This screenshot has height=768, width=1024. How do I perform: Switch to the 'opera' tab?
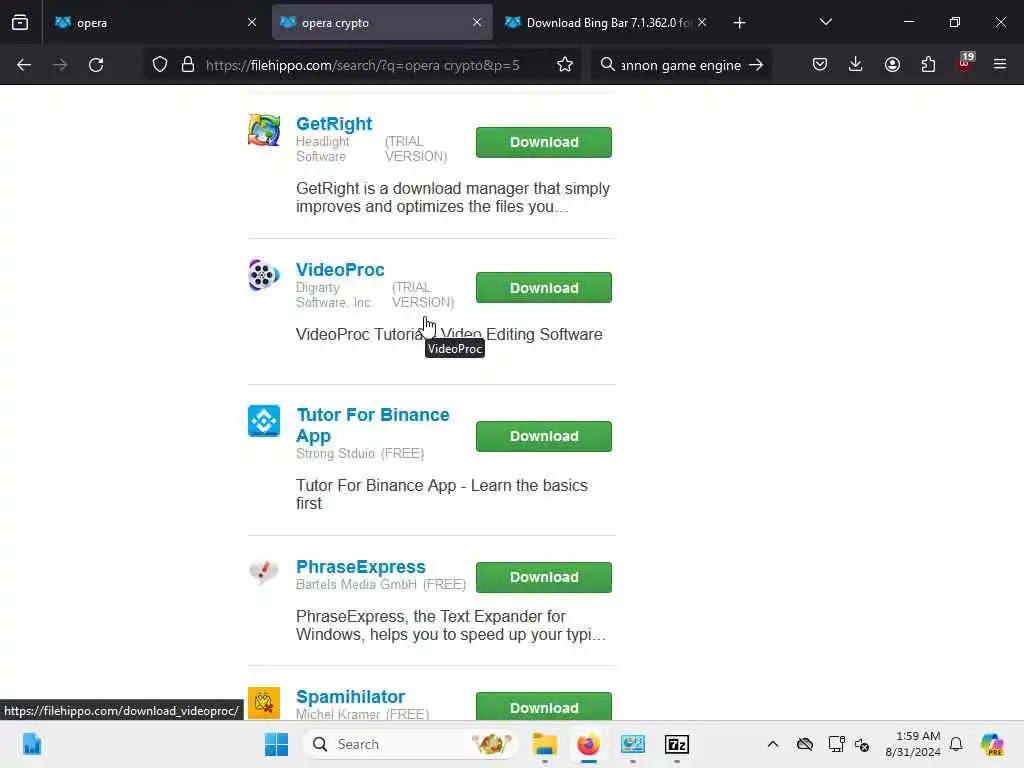155,22
